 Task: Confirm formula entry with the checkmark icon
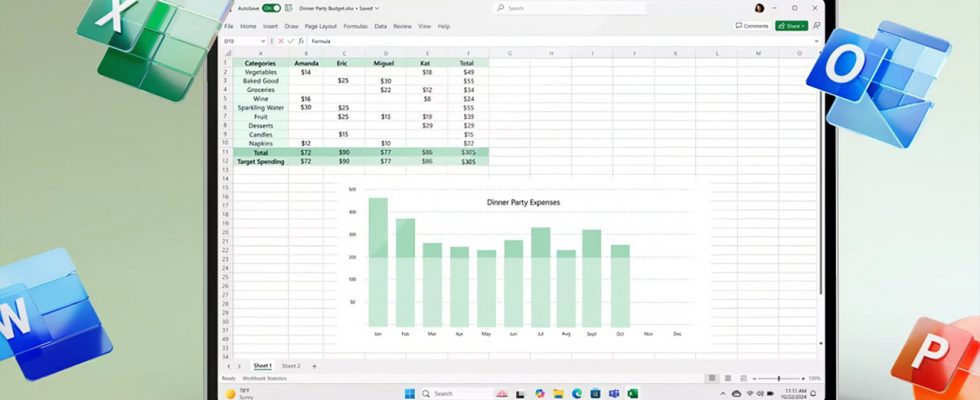pos(290,41)
